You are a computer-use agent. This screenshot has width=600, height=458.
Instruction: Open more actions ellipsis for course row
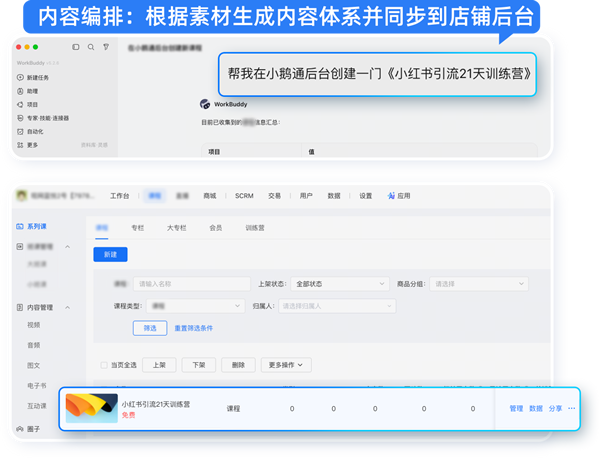571,408
